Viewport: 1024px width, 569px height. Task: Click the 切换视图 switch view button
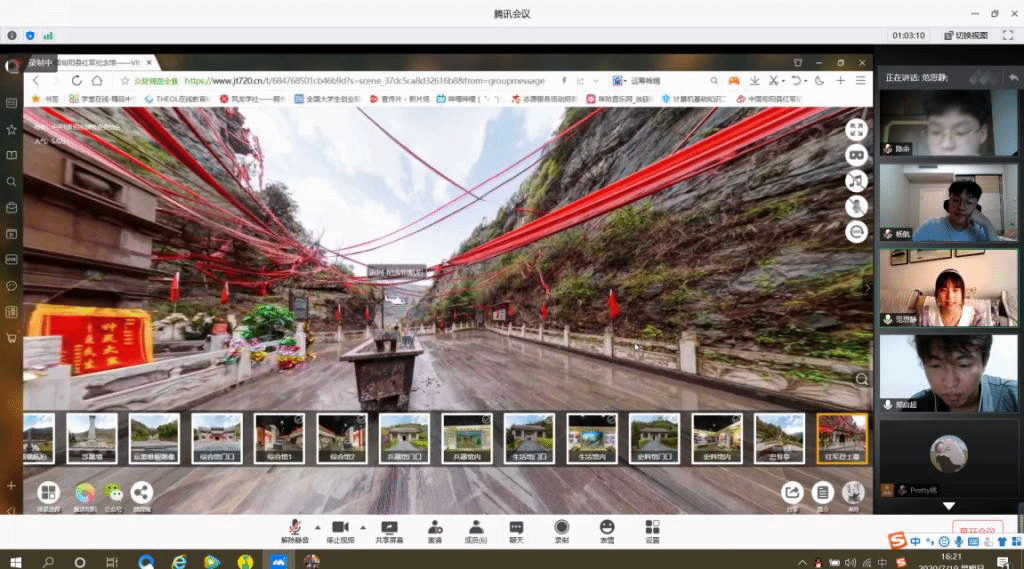(965, 35)
